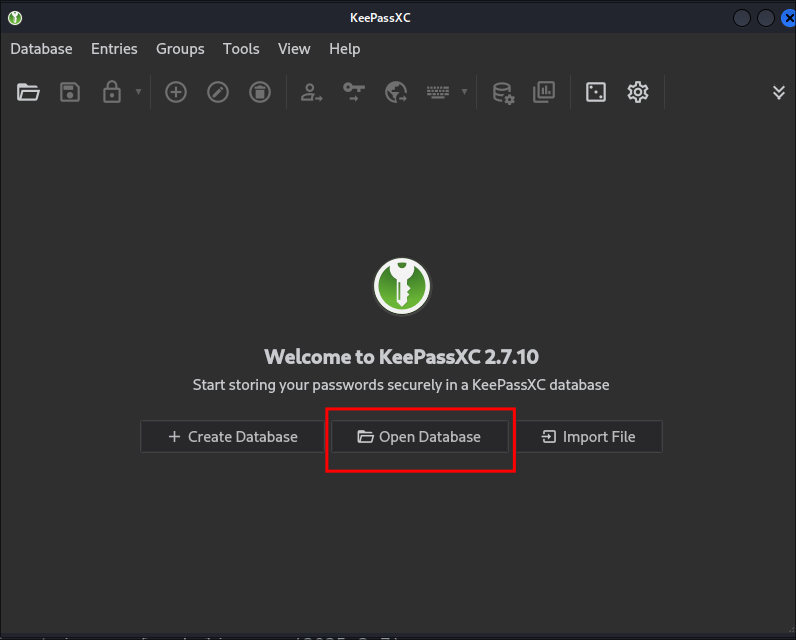
Task: Click the save database toolbar icon
Action: (70, 92)
